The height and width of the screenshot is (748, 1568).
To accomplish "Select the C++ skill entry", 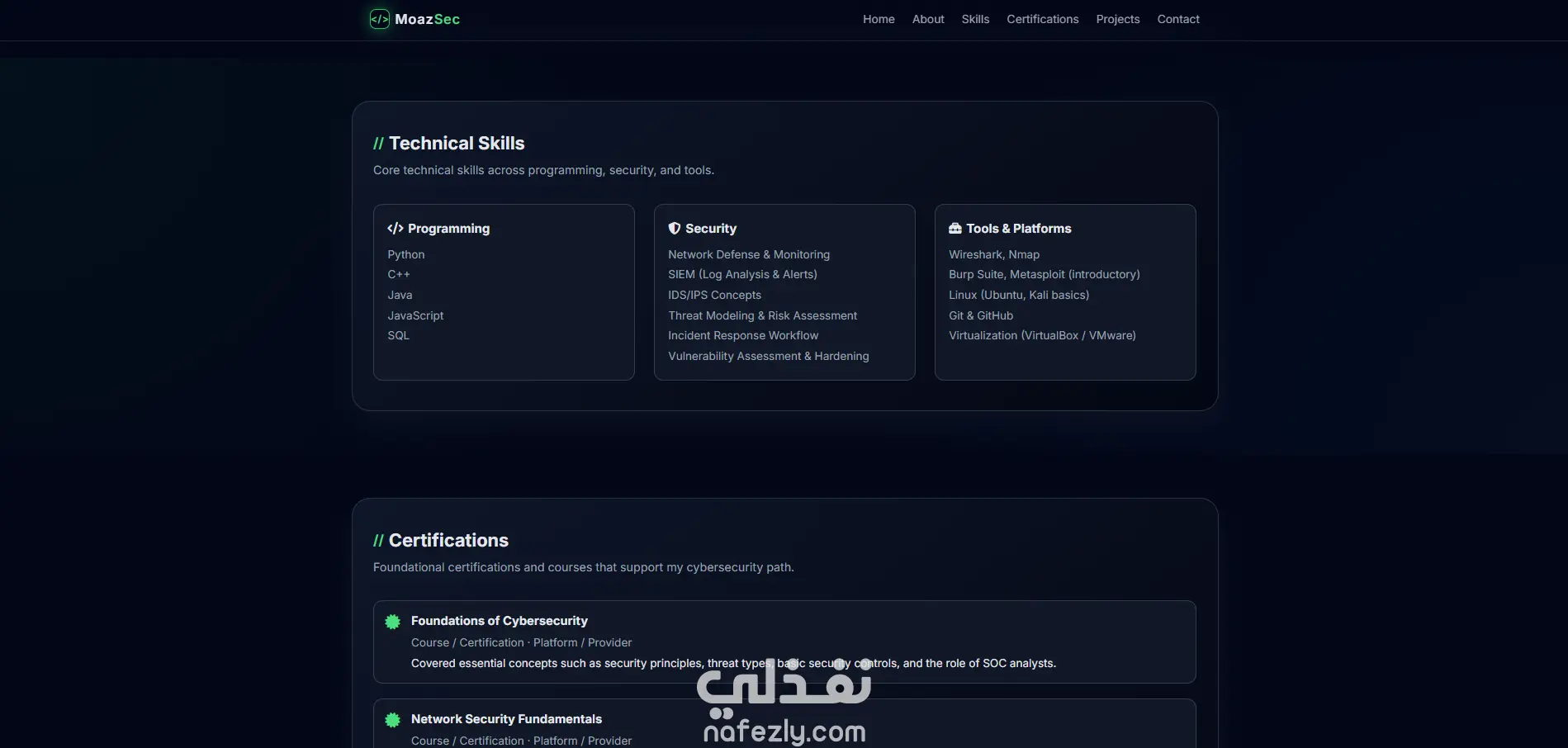I will click(x=399, y=275).
